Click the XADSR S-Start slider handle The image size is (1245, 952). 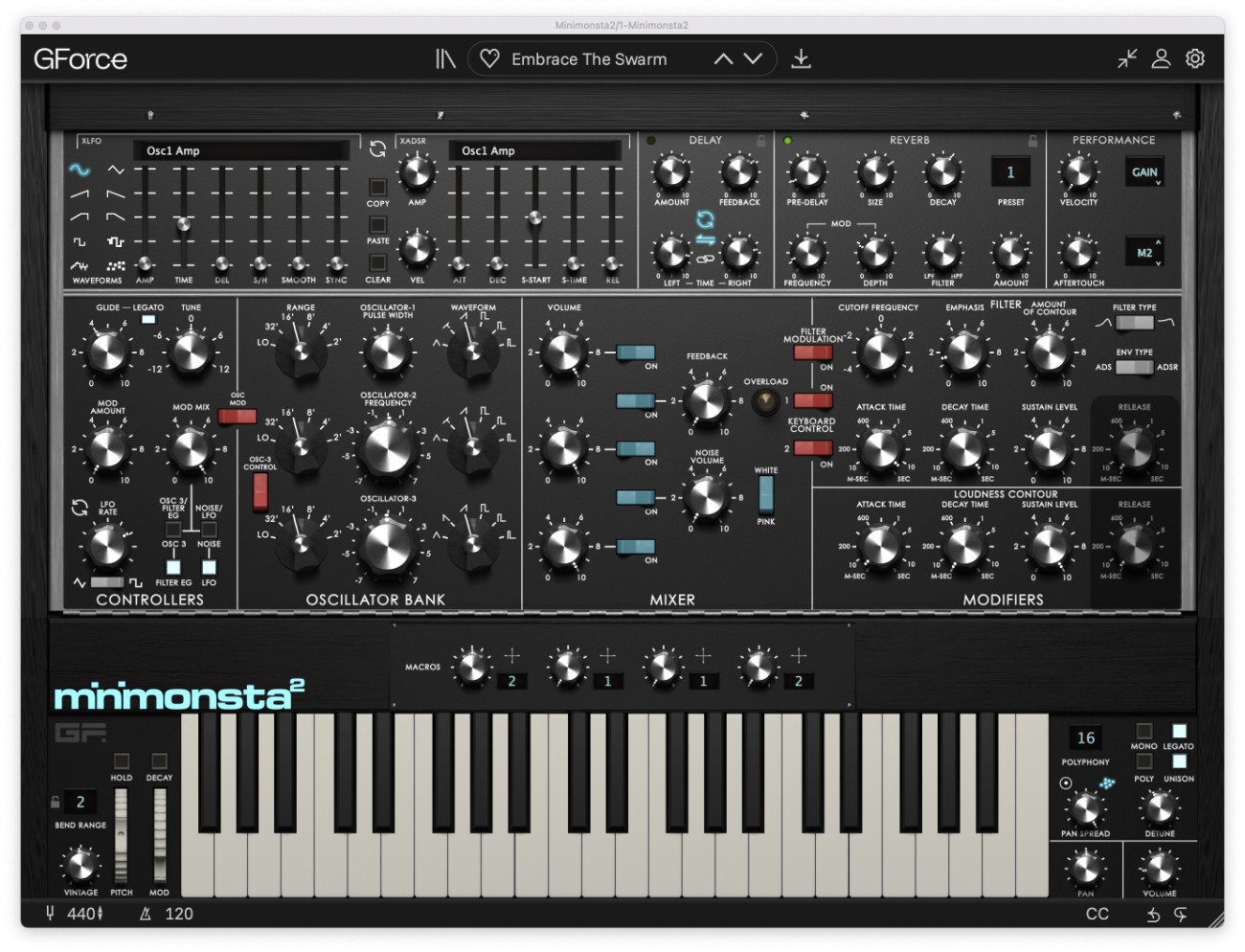pyautogui.click(x=535, y=217)
